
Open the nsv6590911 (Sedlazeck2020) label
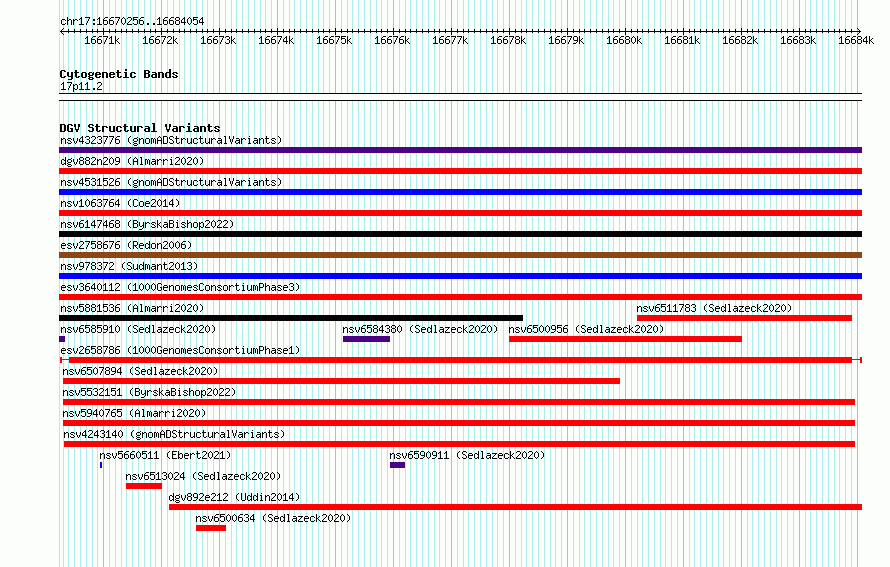467,455
